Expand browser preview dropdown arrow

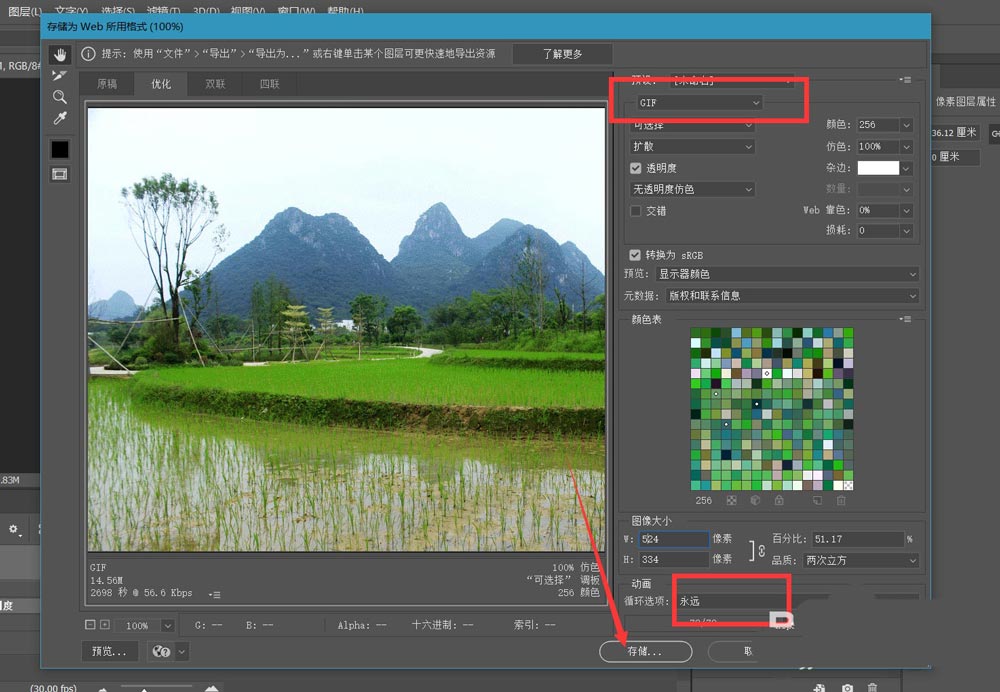(182, 651)
